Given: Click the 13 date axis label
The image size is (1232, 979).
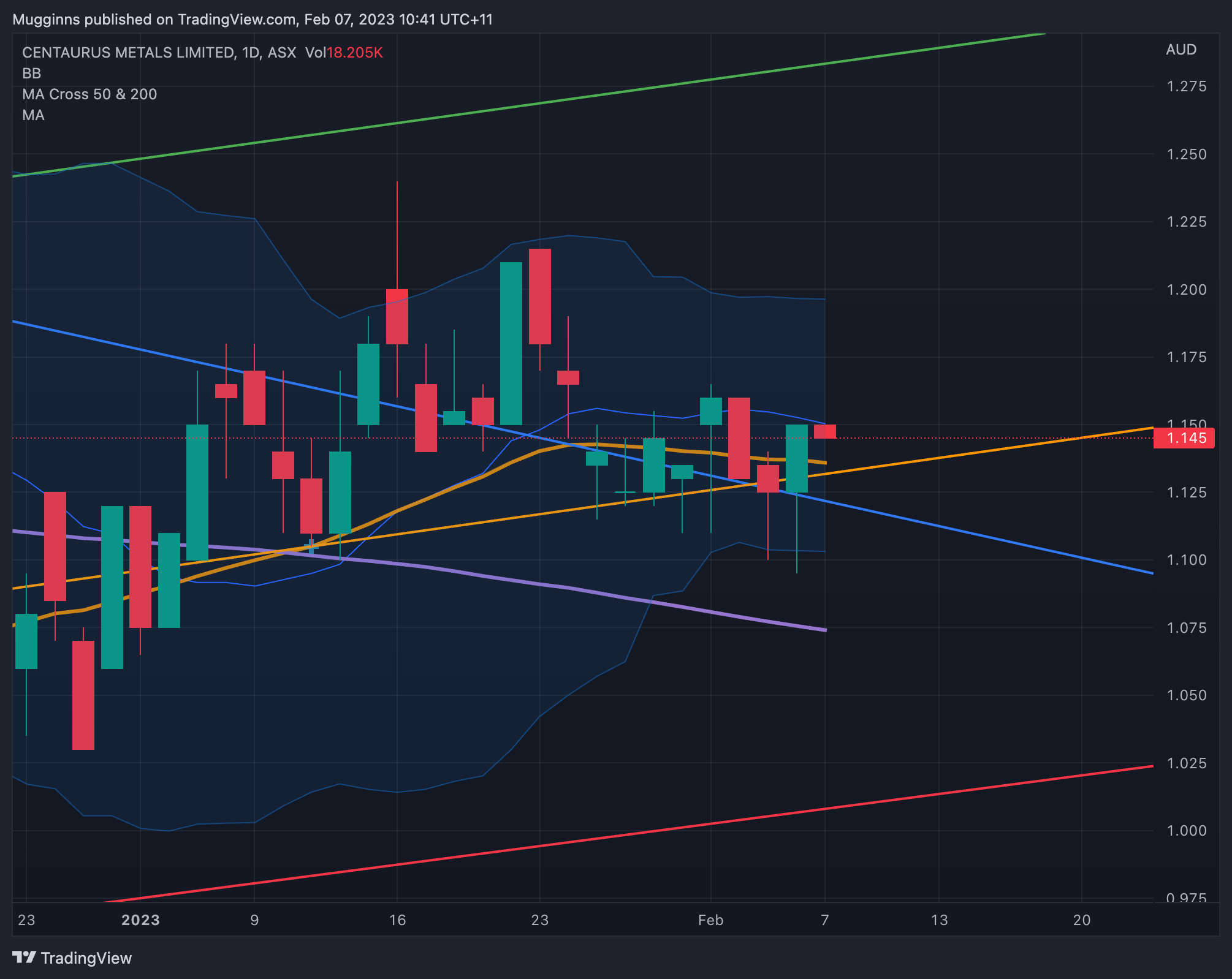Looking at the screenshot, I should pos(939,920).
